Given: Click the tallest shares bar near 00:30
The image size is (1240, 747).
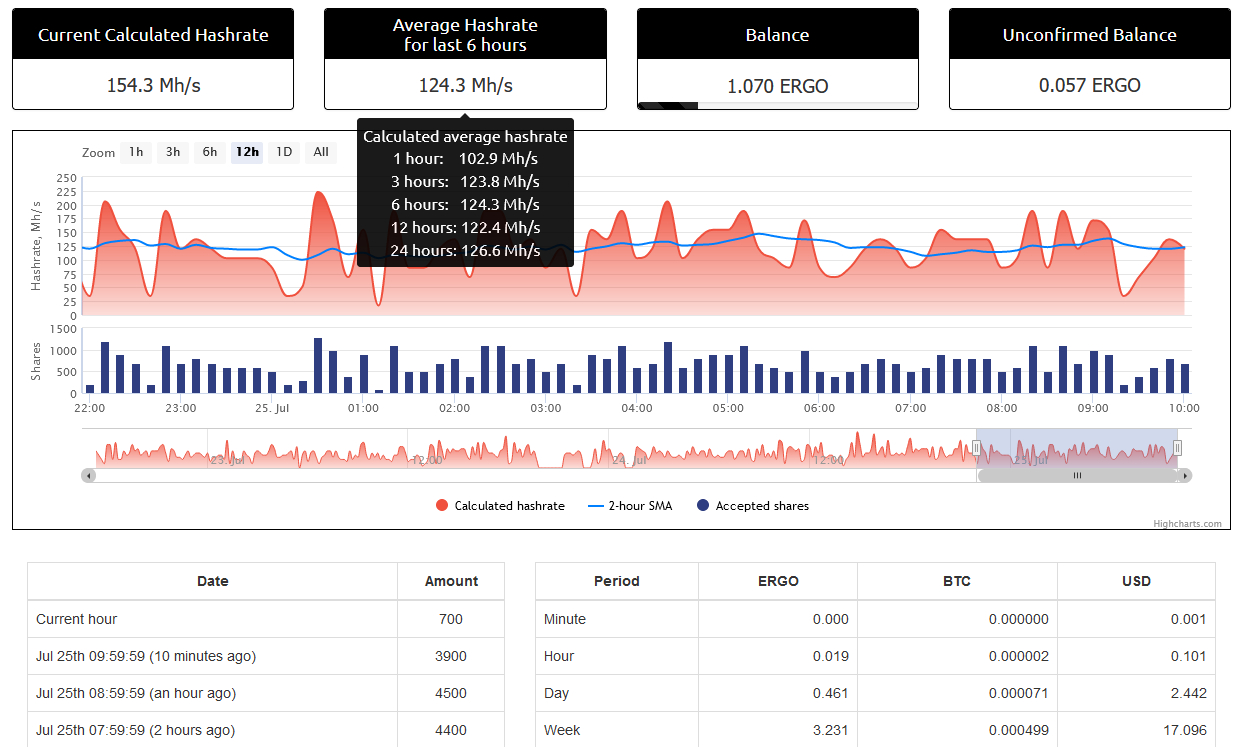Looking at the screenshot, I should pyautogui.click(x=318, y=366).
